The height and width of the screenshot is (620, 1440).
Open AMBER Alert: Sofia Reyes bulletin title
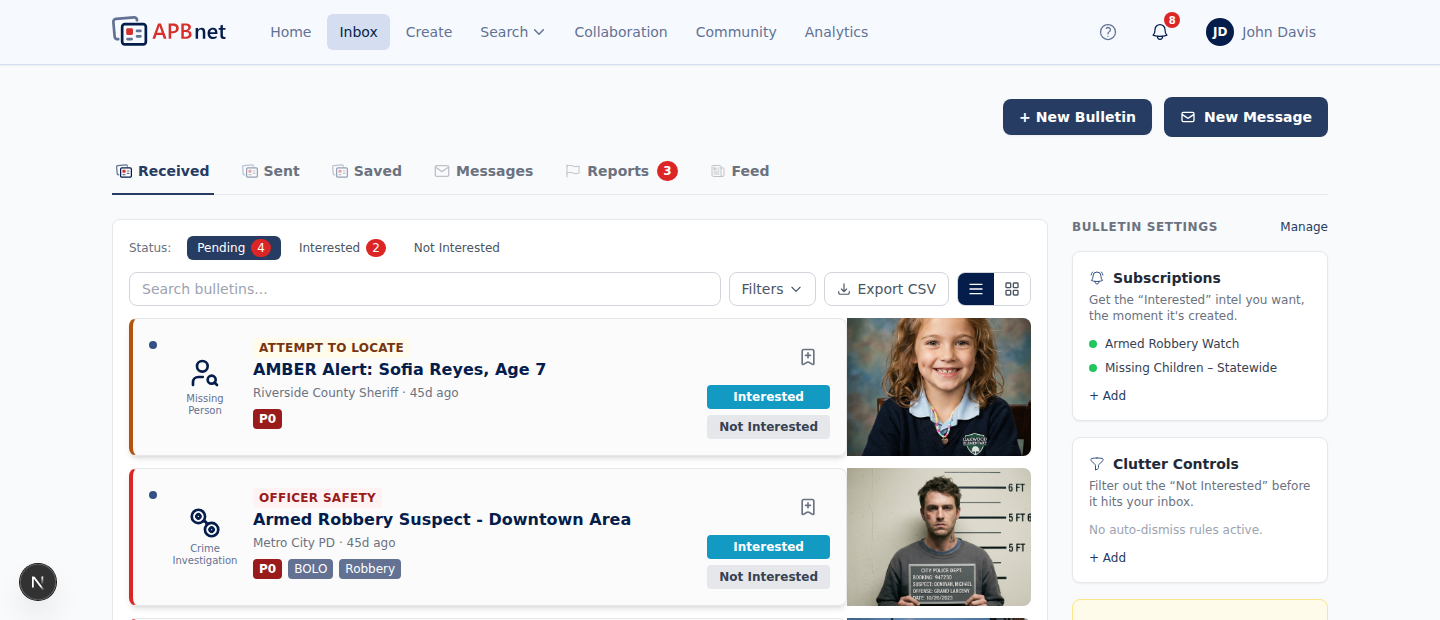[399, 370]
